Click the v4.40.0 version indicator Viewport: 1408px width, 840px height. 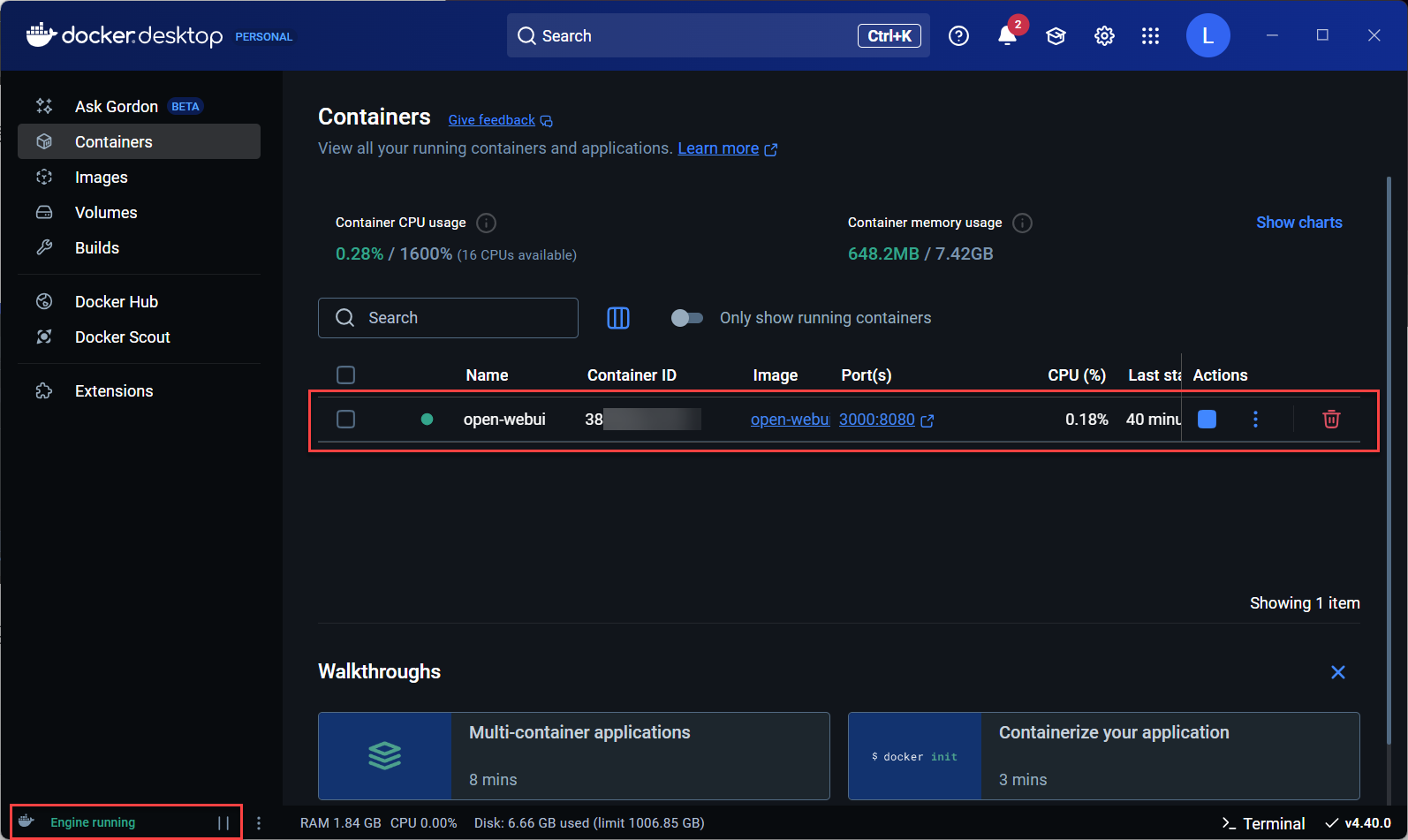click(1359, 823)
